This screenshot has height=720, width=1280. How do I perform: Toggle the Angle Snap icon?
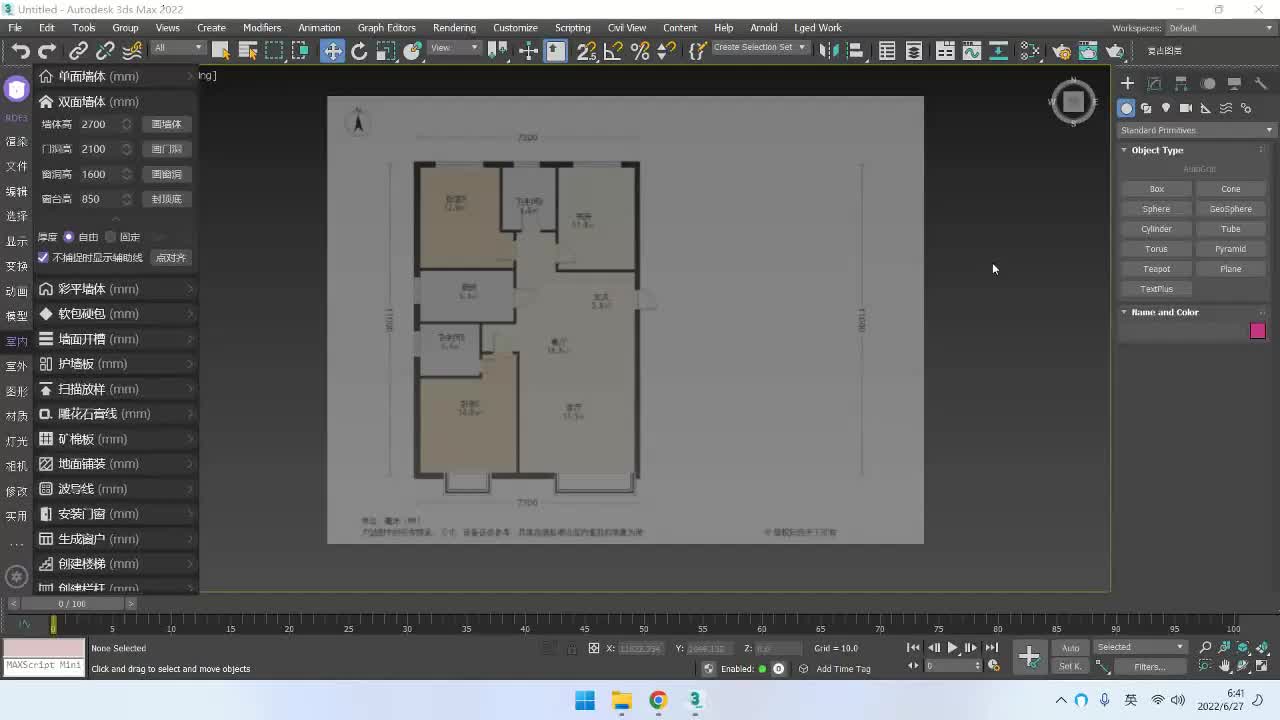(x=613, y=51)
